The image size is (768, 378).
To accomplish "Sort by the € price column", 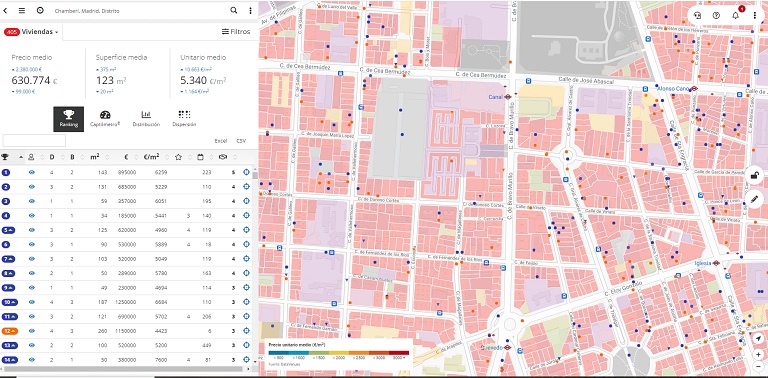I will click(x=126, y=157).
